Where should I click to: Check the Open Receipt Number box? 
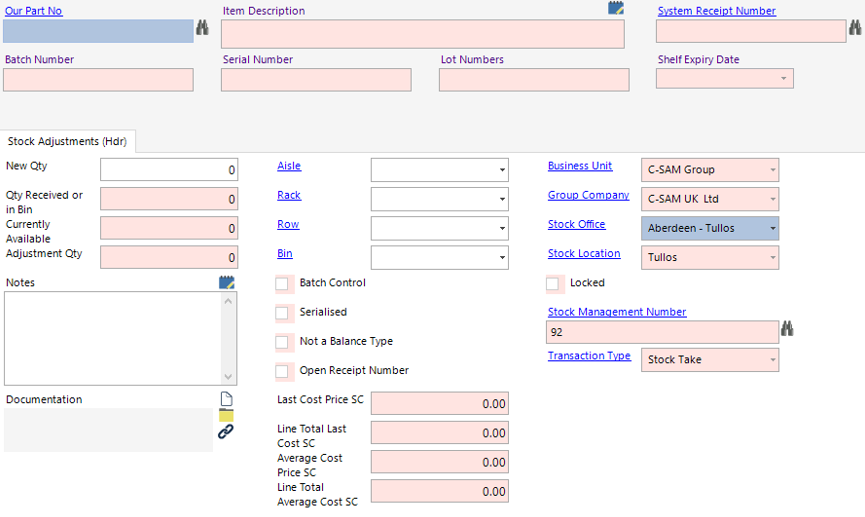(283, 371)
